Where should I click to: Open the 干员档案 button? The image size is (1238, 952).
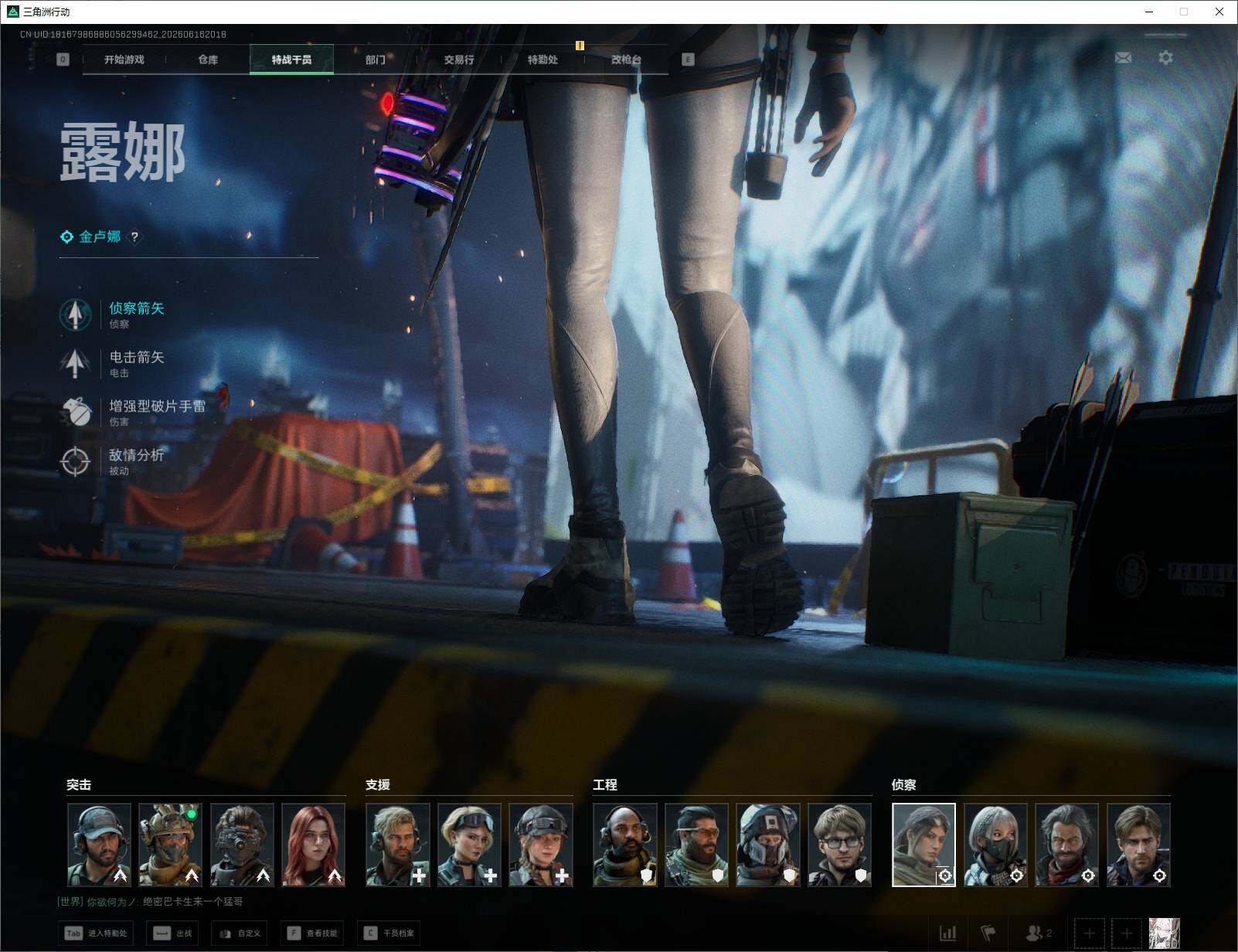pyautogui.click(x=389, y=933)
